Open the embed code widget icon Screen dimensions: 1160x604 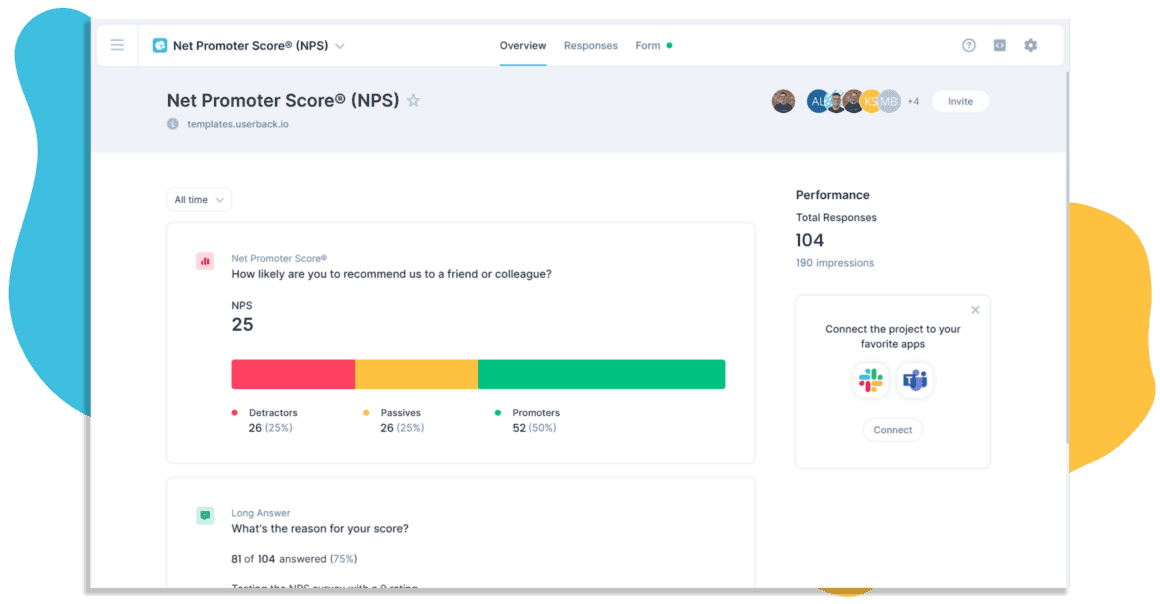pos(999,45)
